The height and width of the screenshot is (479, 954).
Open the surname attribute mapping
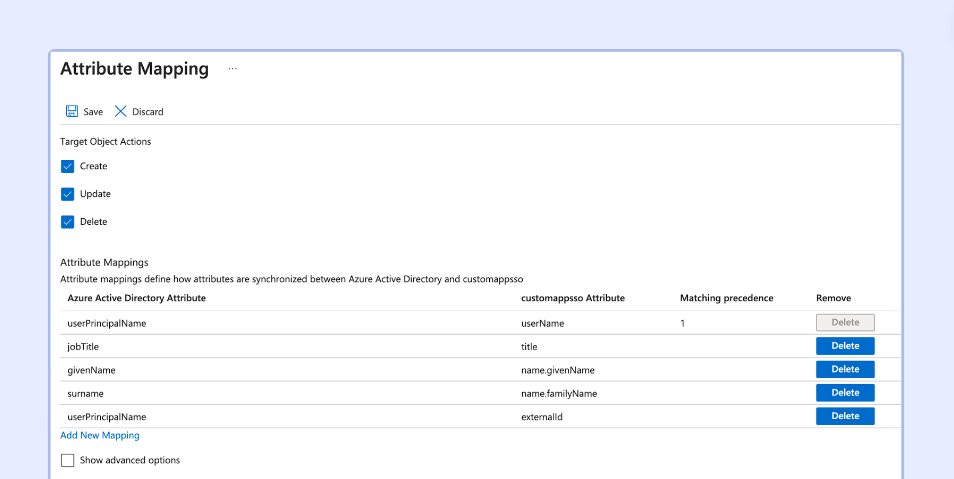click(x=86, y=393)
